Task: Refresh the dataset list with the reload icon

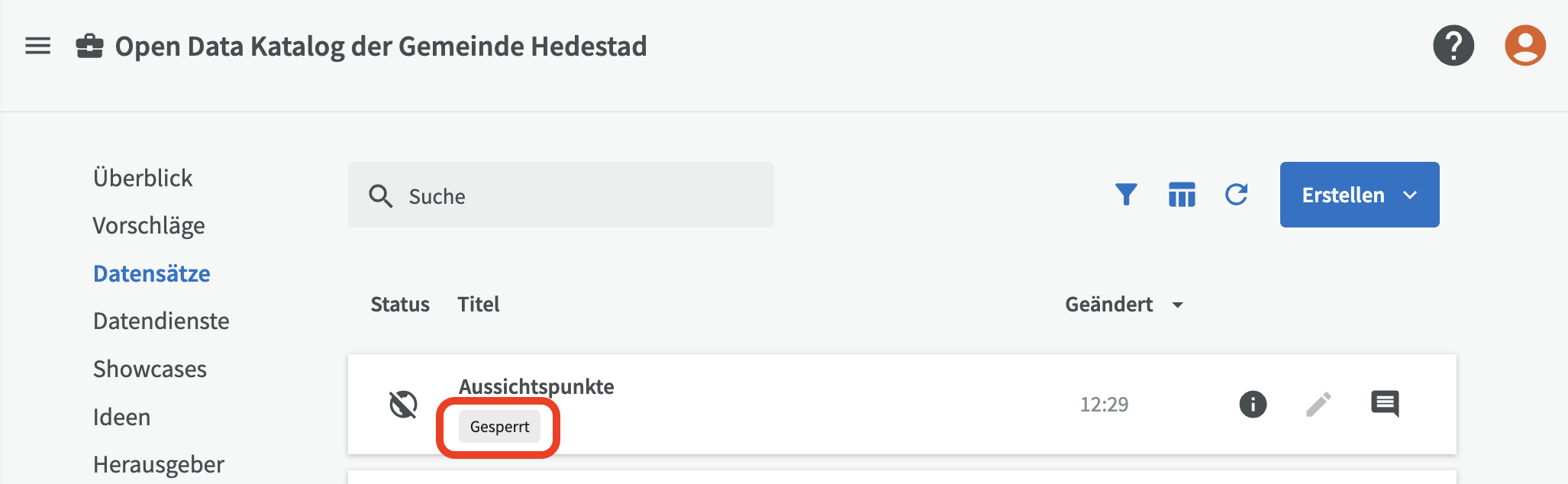Action: coord(1237,195)
